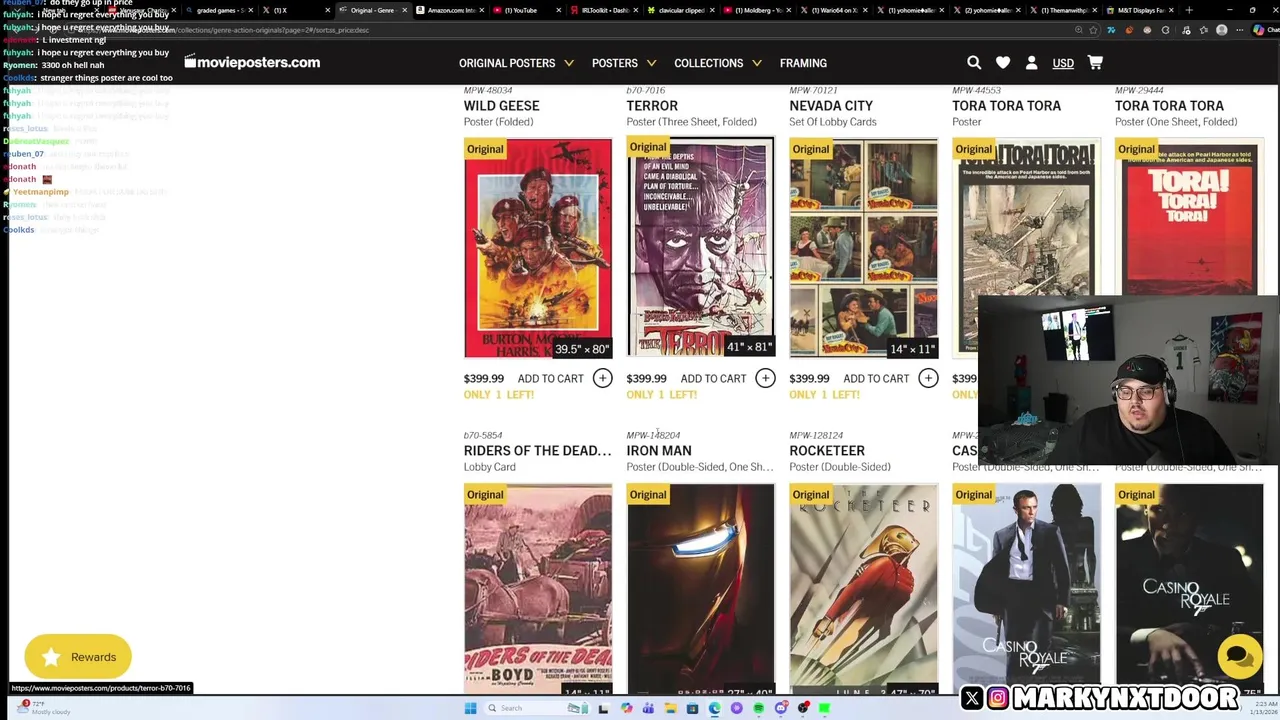Open the yellow live chat bubble
This screenshot has width=1280, height=720.
[x=1239, y=657]
